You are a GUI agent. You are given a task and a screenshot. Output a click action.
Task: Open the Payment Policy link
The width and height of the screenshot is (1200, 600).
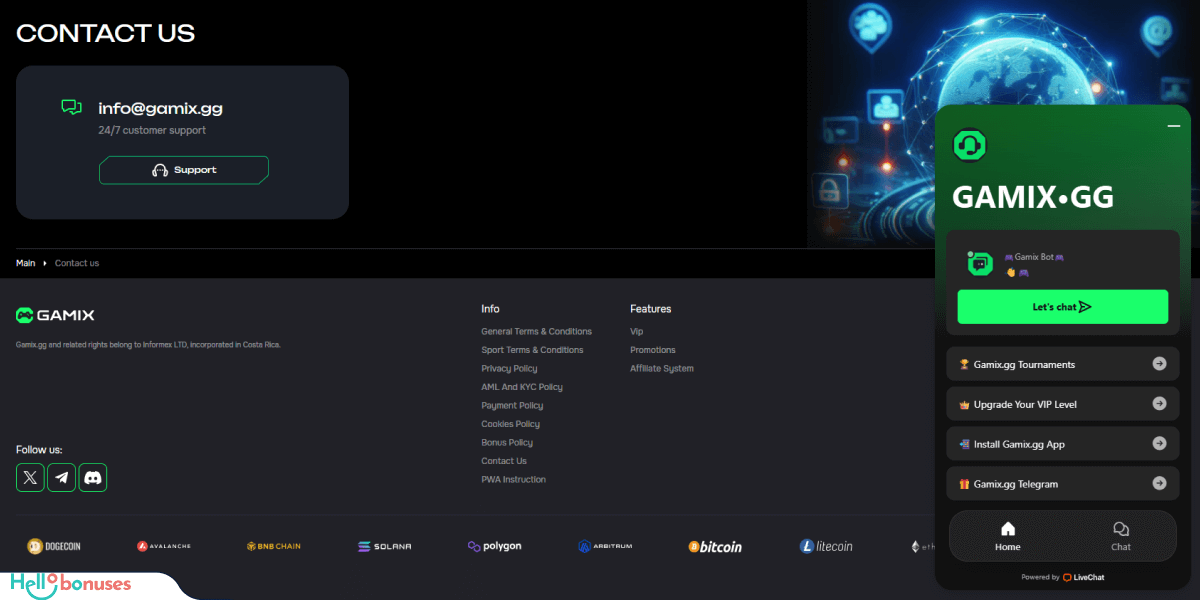click(x=512, y=405)
